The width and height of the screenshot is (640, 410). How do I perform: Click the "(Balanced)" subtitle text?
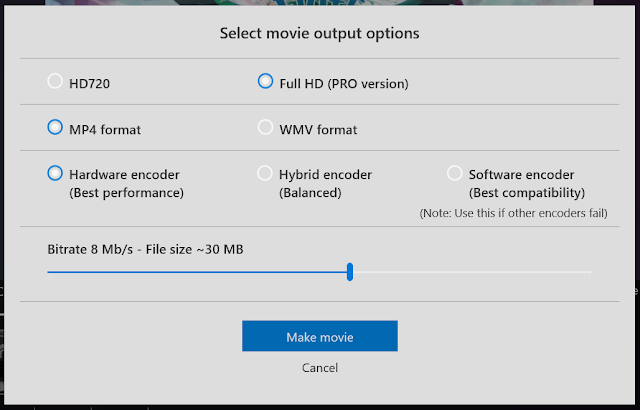(313, 192)
